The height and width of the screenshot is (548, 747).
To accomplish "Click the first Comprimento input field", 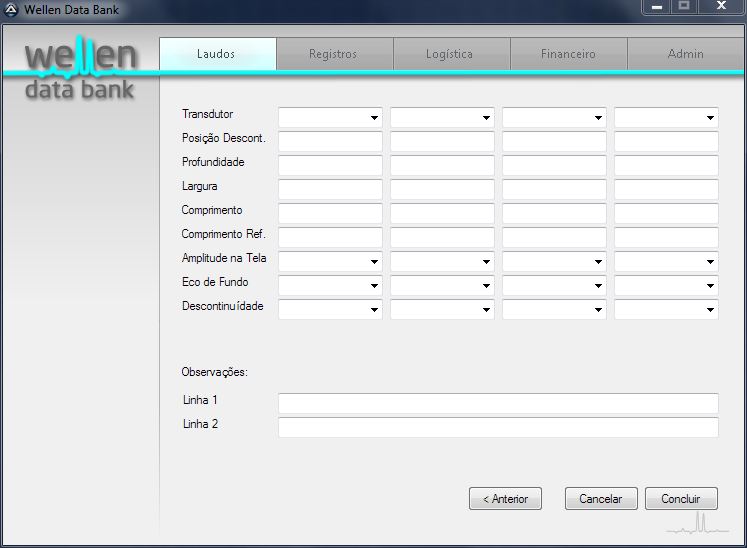I will click(x=330, y=213).
